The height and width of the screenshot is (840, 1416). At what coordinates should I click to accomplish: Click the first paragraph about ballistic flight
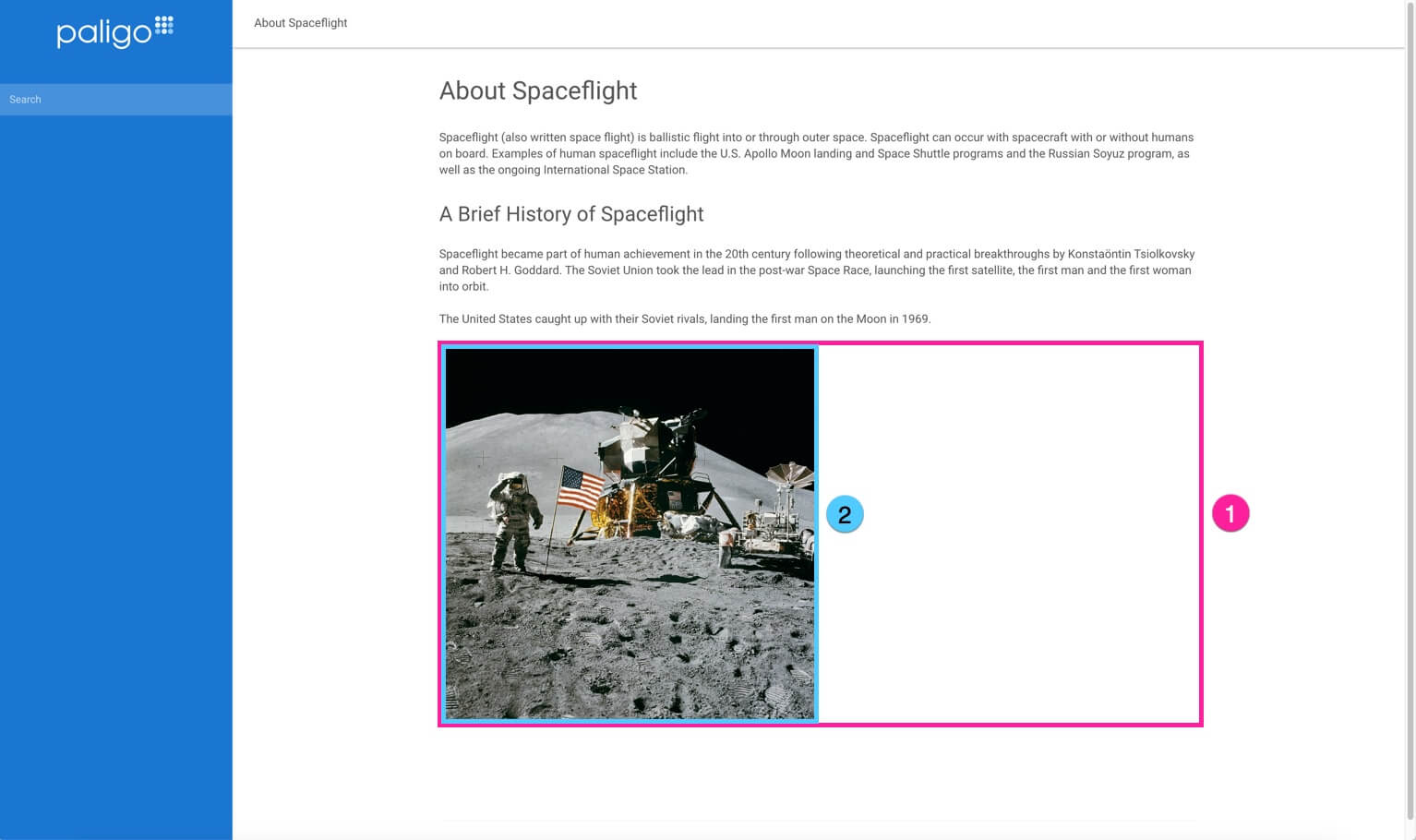coord(816,153)
